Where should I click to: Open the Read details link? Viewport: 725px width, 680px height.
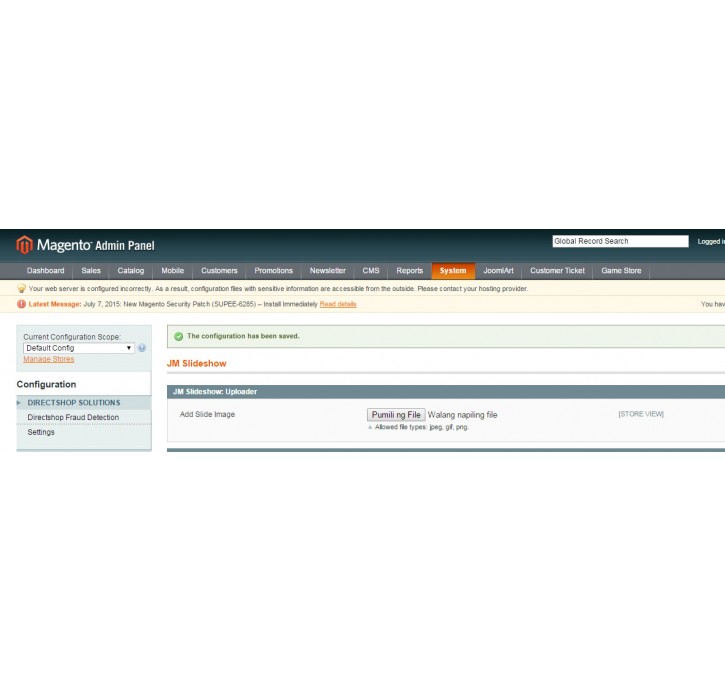coord(338,304)
